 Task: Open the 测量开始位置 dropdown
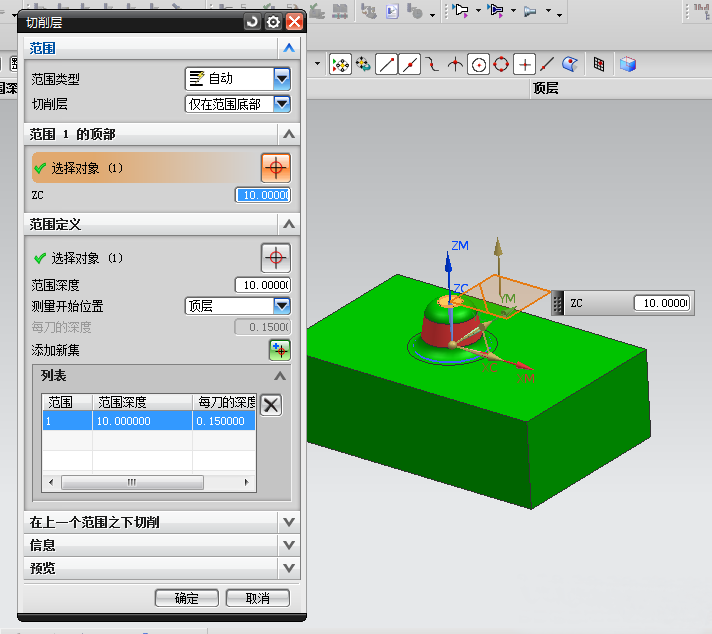tap(281, 306)
